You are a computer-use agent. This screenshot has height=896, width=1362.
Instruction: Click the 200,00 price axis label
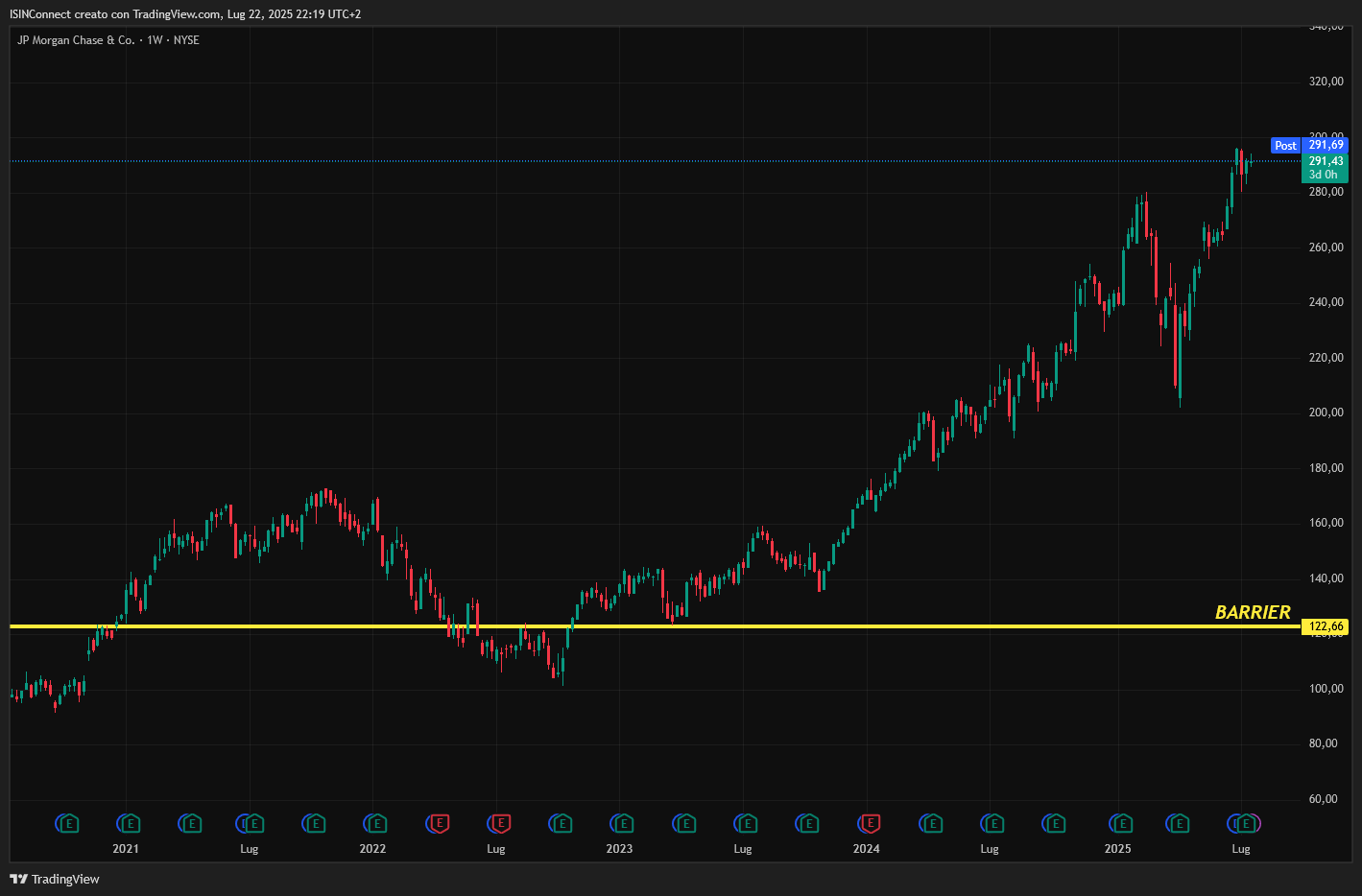tap(1326, 413)
